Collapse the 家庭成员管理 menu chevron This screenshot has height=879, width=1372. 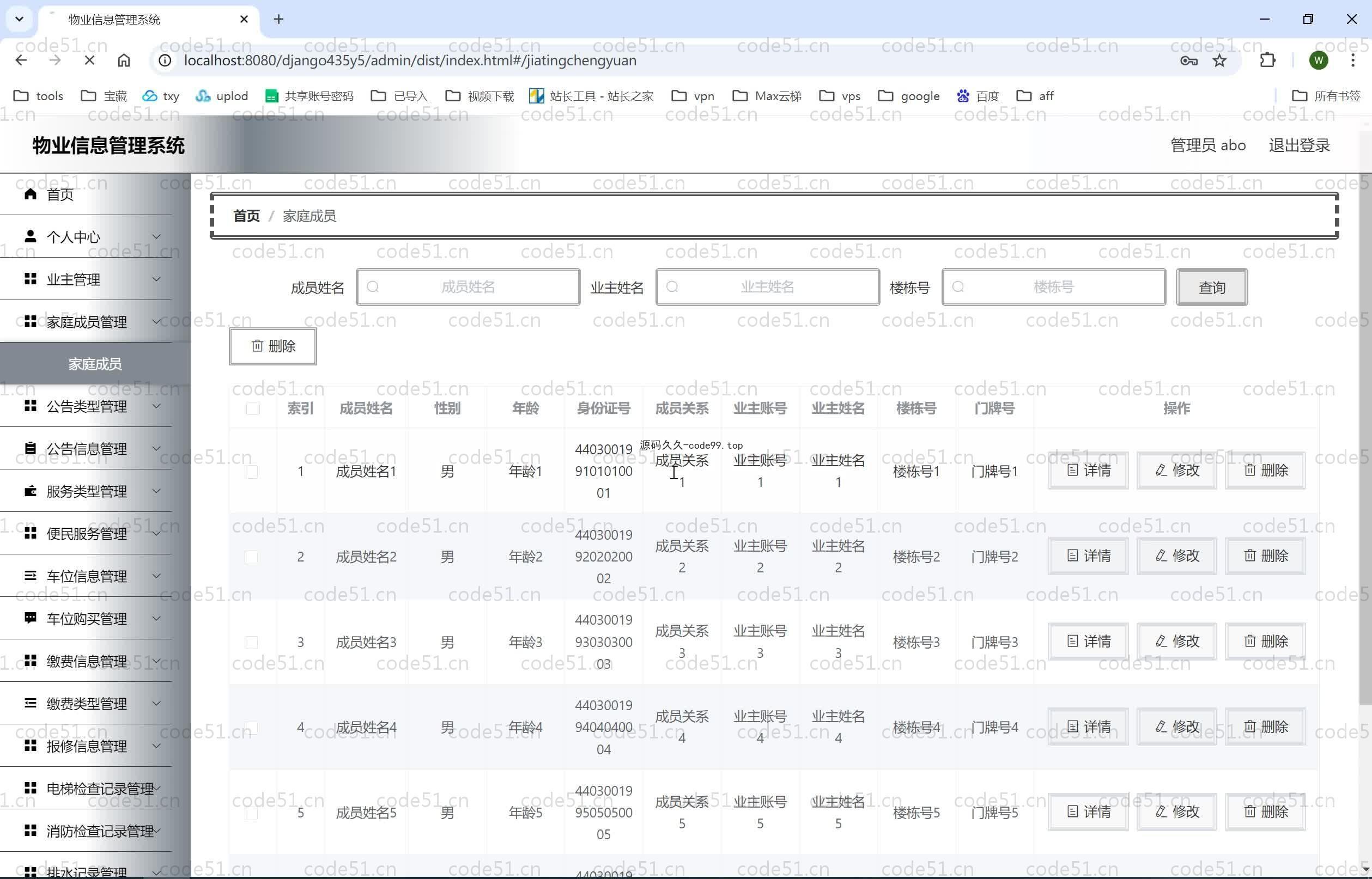pyautogui.click(x=156, y=321)
